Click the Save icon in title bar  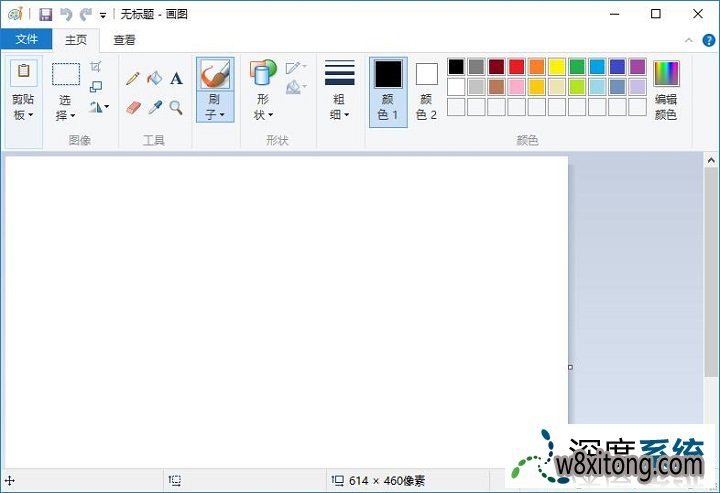pyautogui.click(x=45, y=14)
